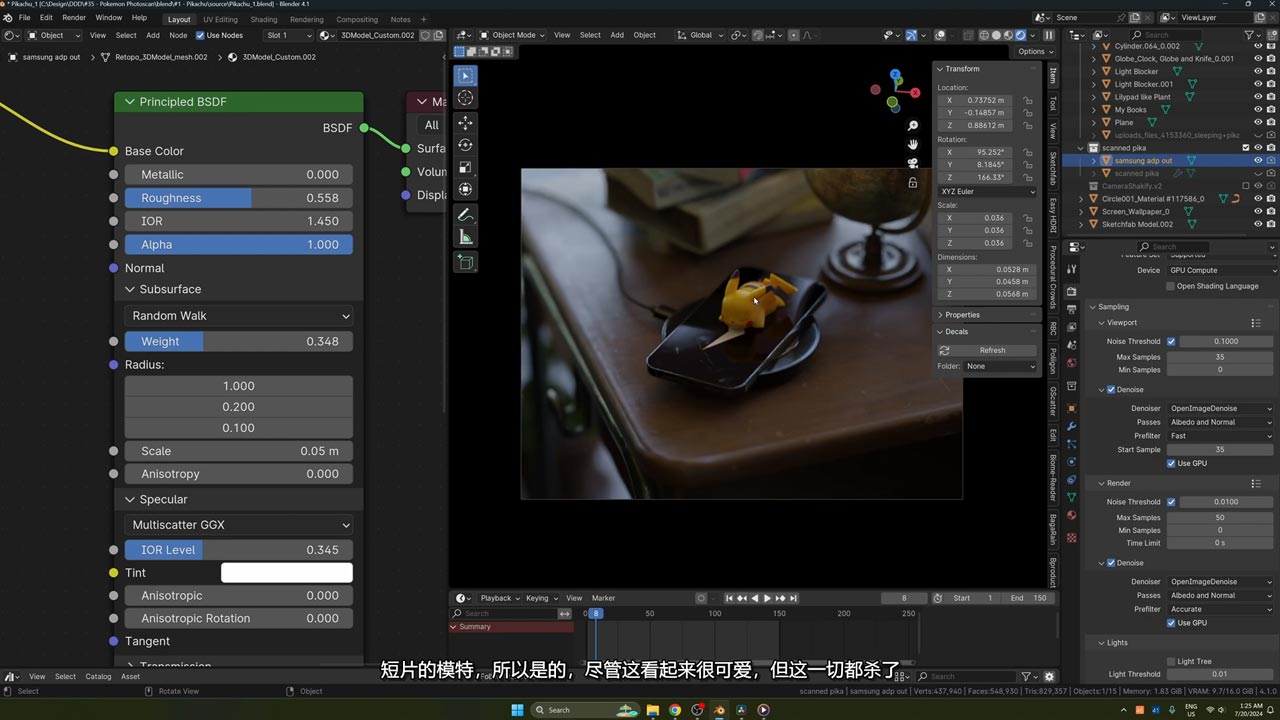Choose the Move tool in viewport toolbar

click(465, 123)
